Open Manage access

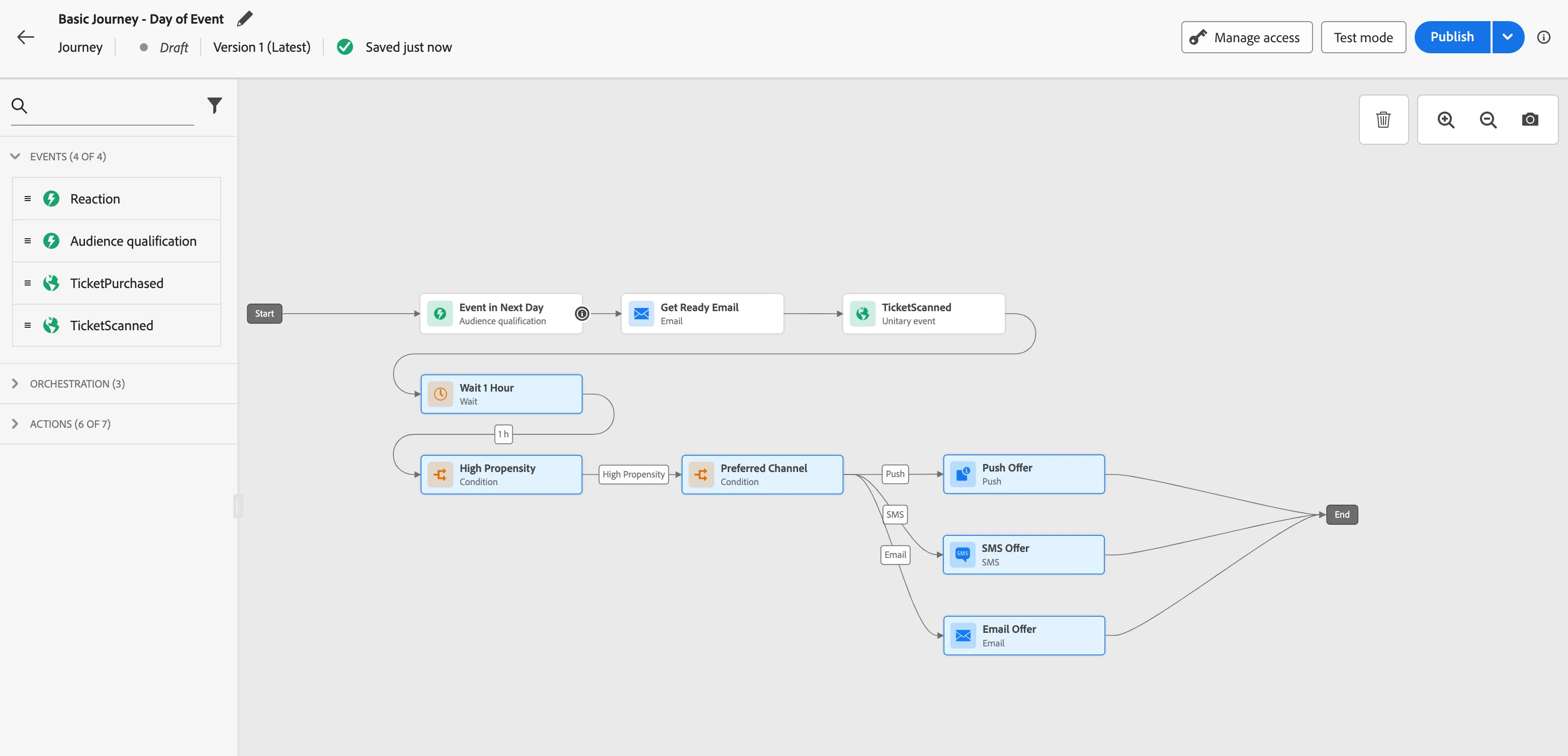click(x=1247, y=37)
